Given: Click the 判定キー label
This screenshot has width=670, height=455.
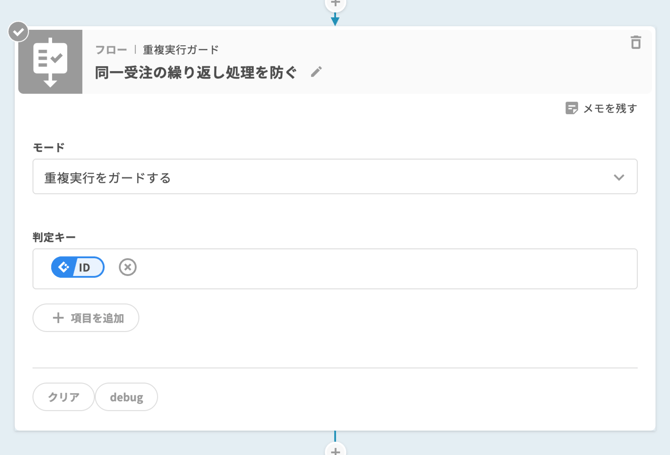Looking at the screenshot, I should click(x=54, y=238).
